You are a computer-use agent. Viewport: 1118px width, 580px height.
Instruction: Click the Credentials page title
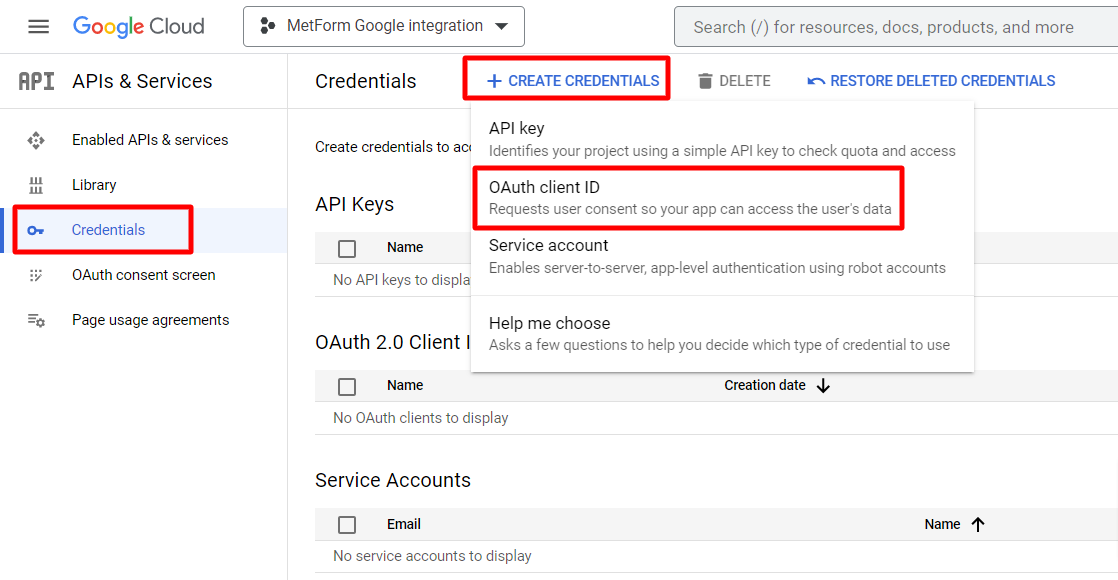click(366, 81)
